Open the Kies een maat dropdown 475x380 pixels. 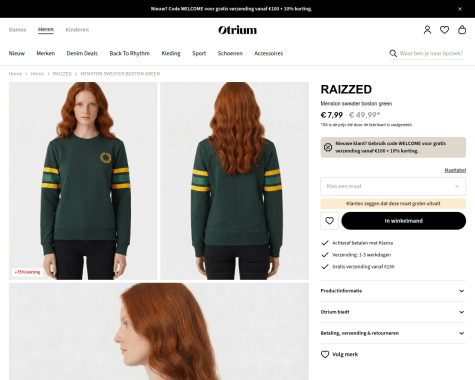coord(393,186)
